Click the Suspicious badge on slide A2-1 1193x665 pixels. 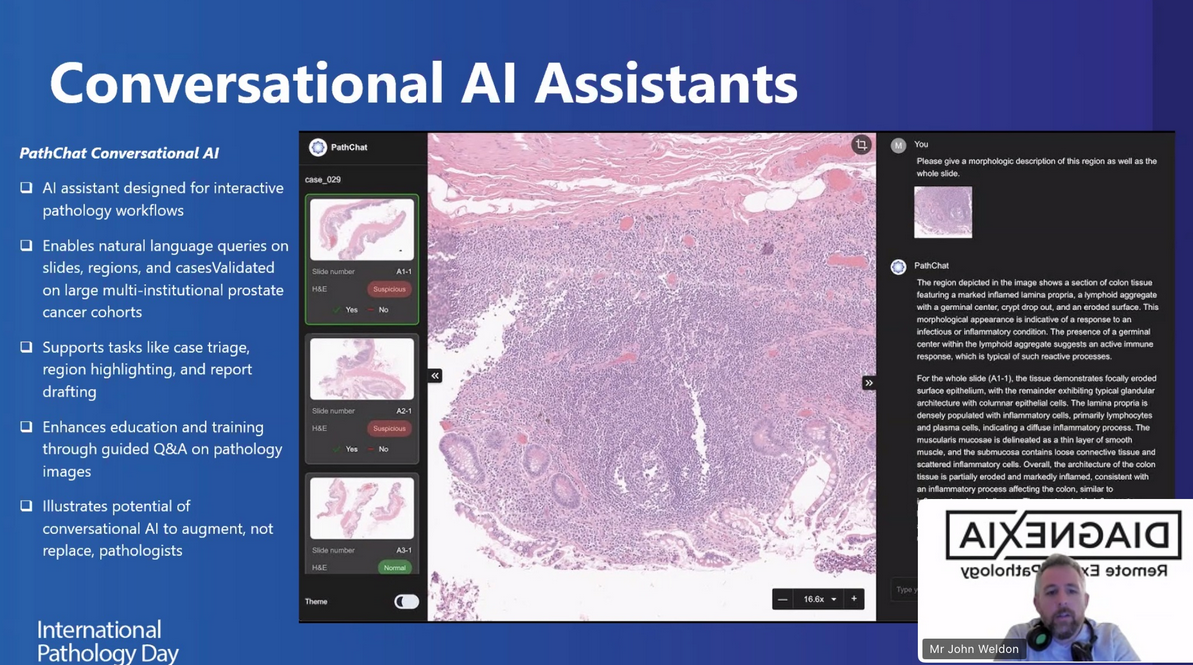[x=389, y=428]
